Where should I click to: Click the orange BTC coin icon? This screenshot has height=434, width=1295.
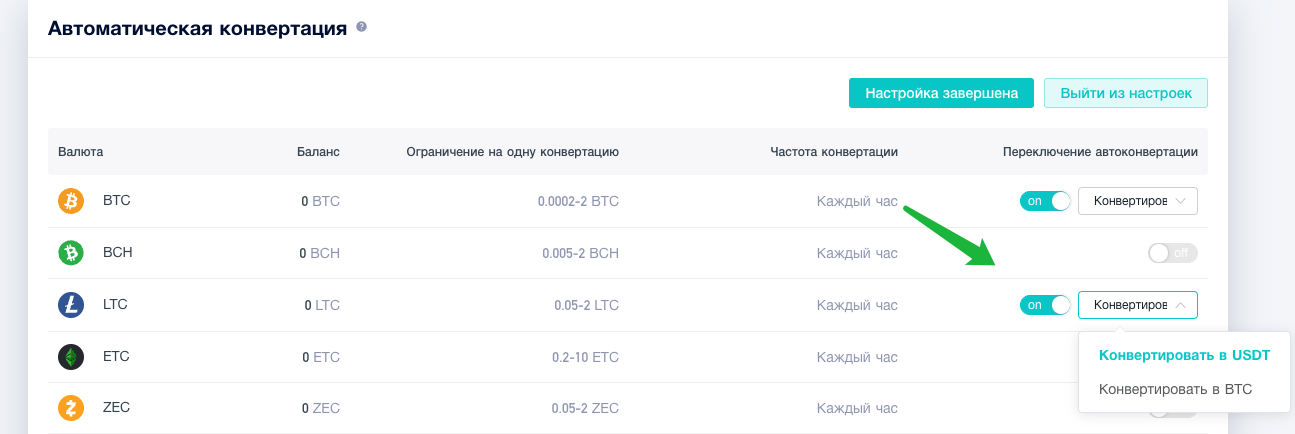[x=71, y=201]
